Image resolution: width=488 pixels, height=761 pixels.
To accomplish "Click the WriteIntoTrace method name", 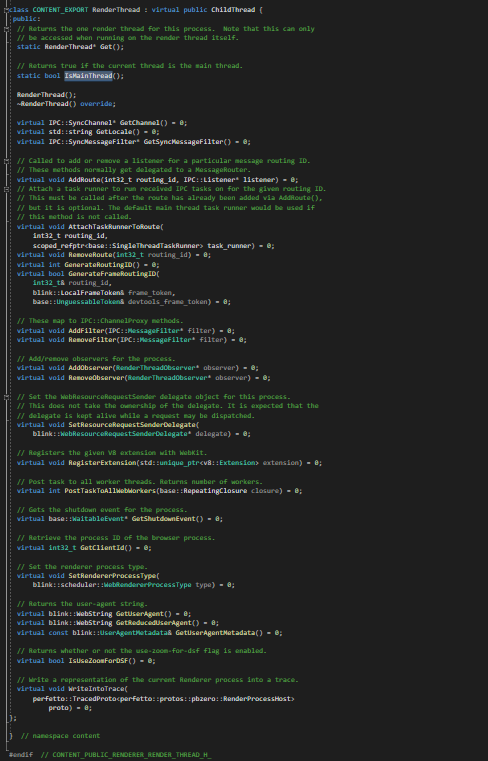I will 96,689.
